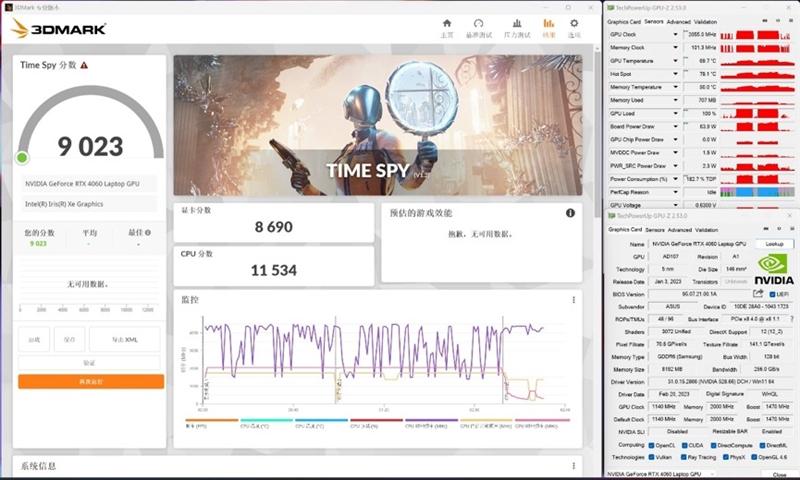Select Advanced tab in the GPU-Z Graphics Card window
The image size is (800, 480).
pos(680,230)
